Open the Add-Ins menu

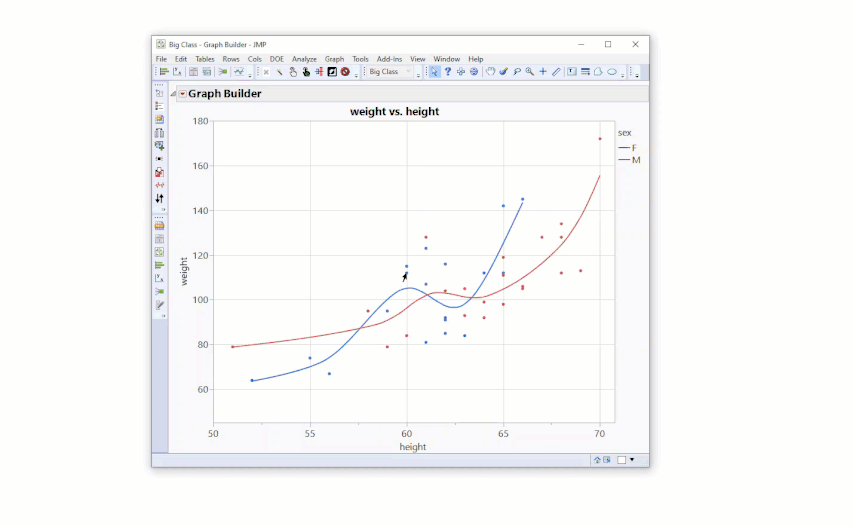point(390,59)
